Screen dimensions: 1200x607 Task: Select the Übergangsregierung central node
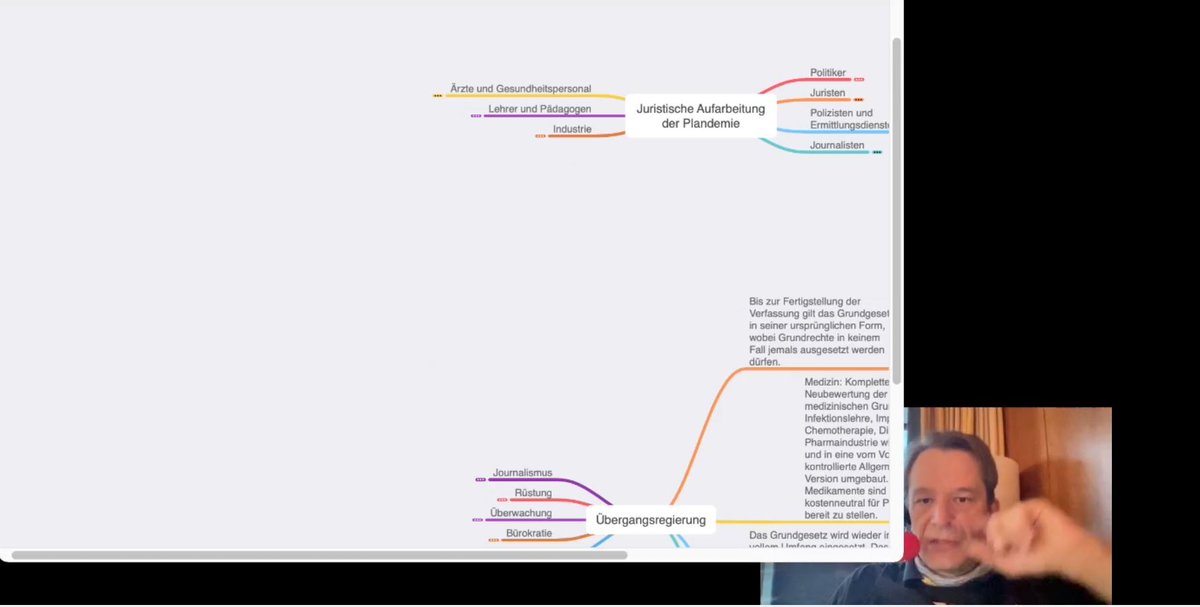tap(650, 520)
